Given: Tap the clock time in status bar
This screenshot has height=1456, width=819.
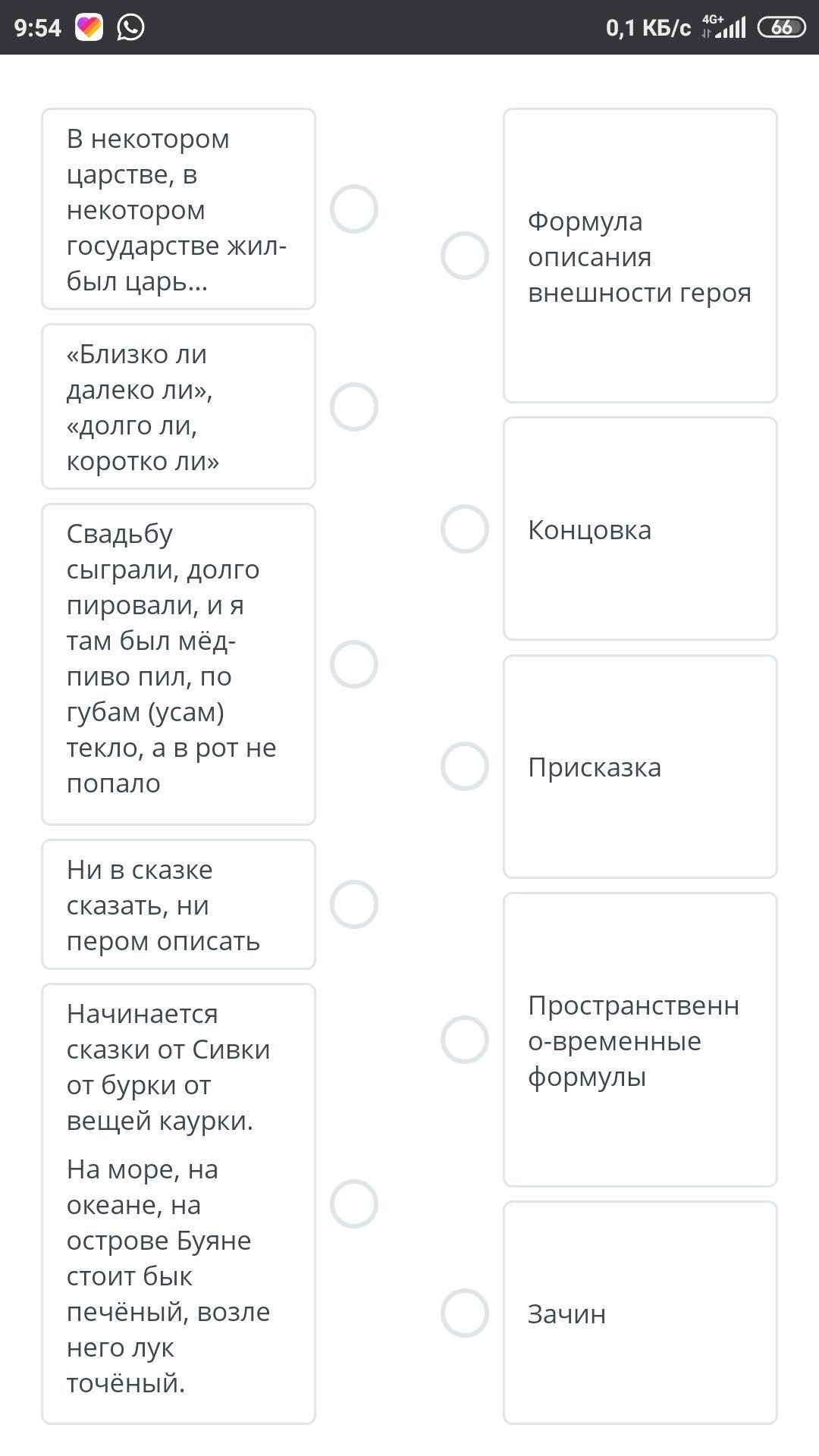Looking at the screenshot, I should 37,27.
